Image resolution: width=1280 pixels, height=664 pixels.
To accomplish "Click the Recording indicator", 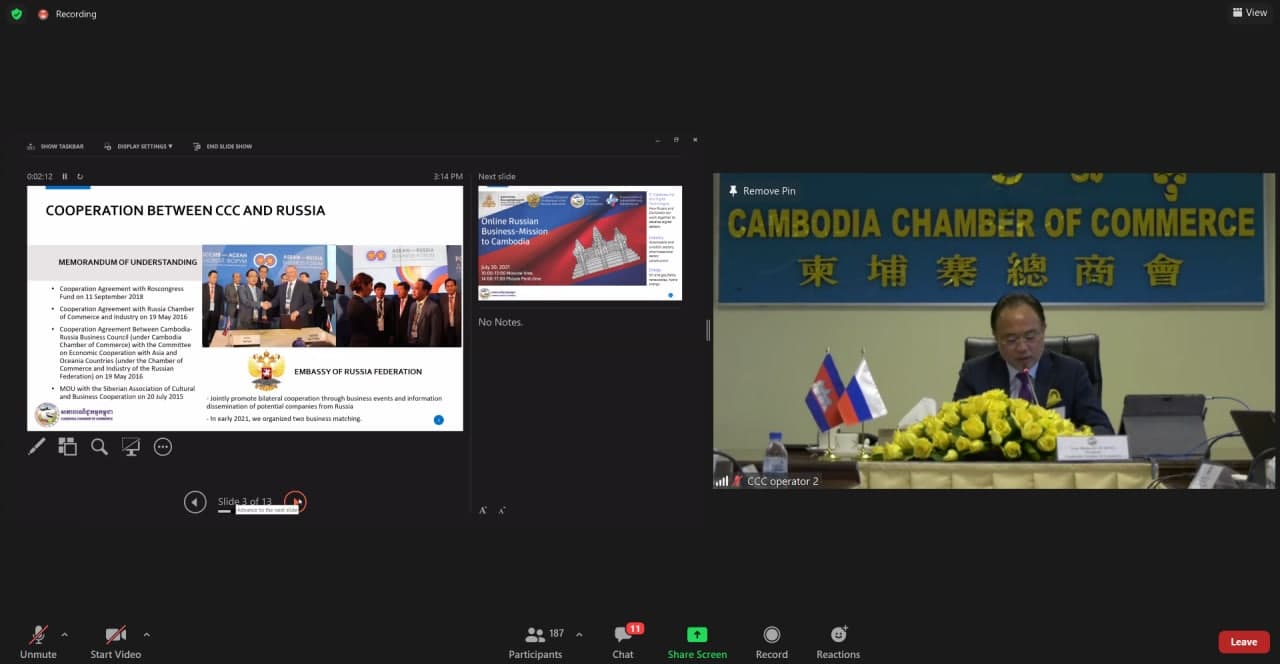I will [x=67, y=14].
